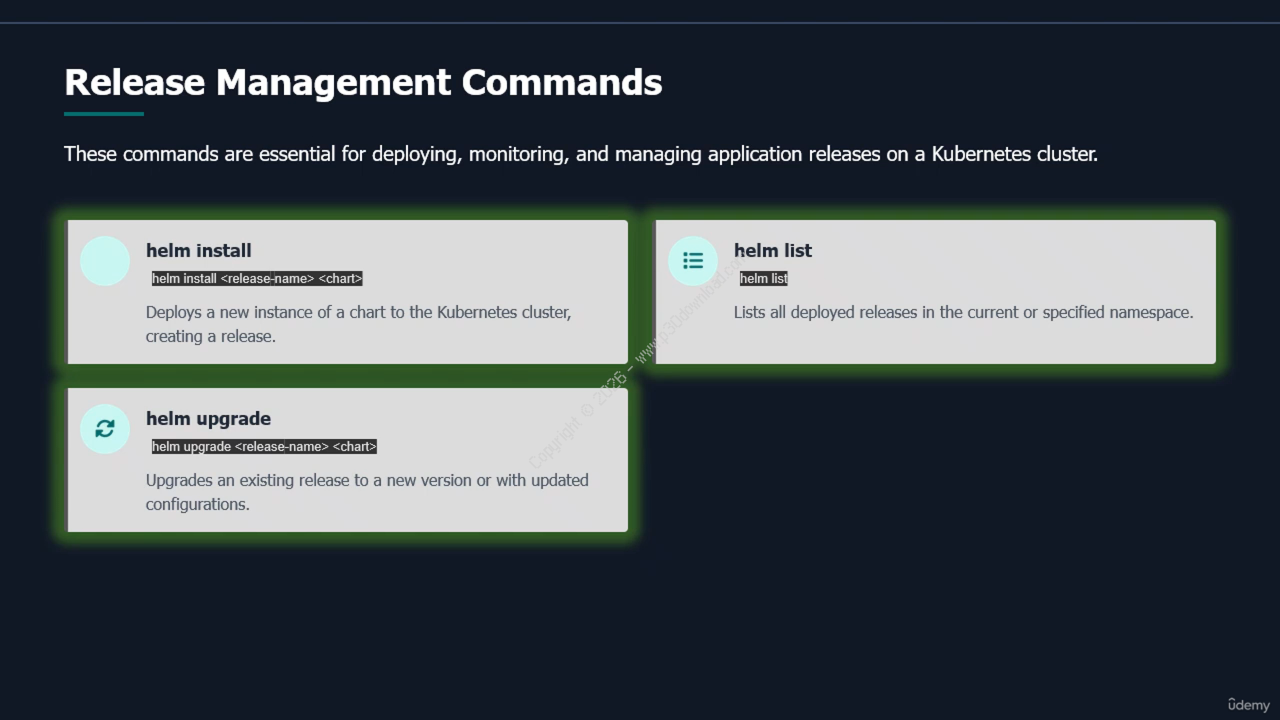Select the "helm upgrade" card heading
Image resolution: width=1280 pixels, height=720 pixels.
click(x=208, y=419)
